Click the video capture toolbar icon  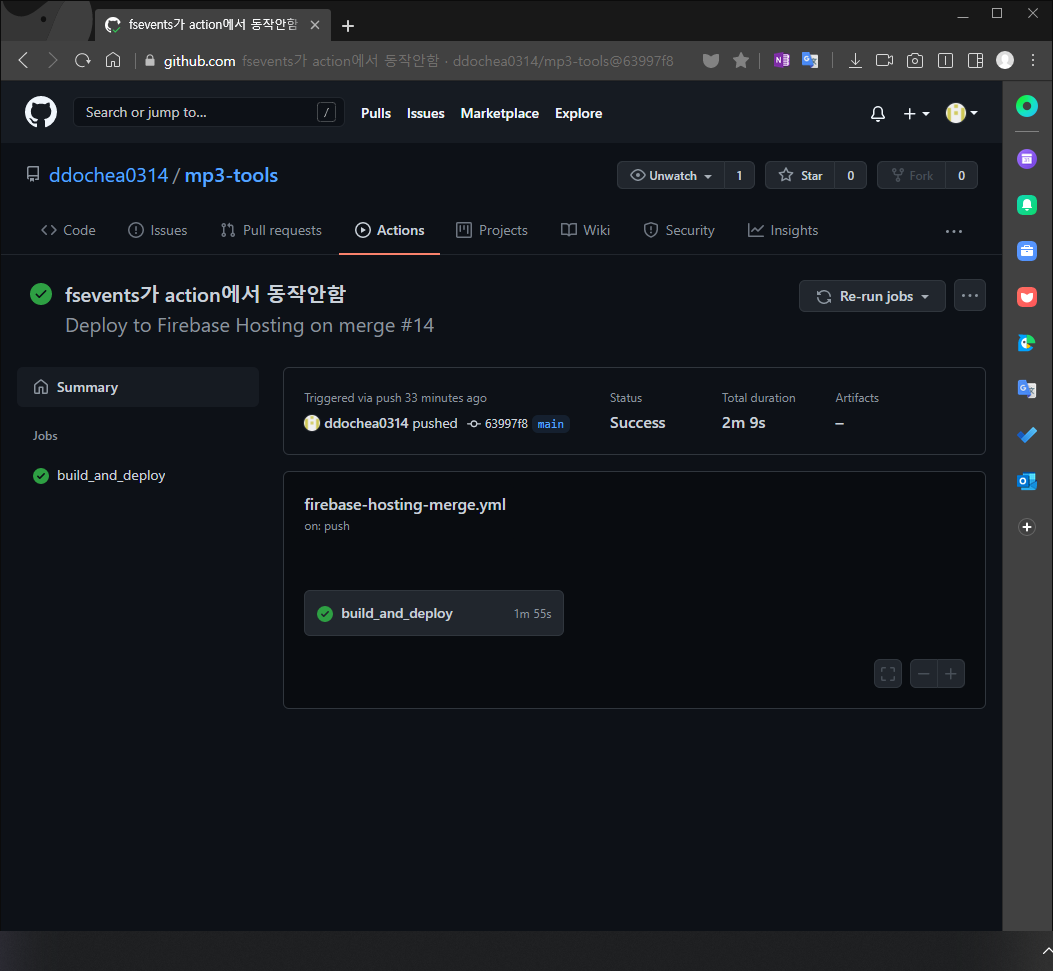coord(884,60)
